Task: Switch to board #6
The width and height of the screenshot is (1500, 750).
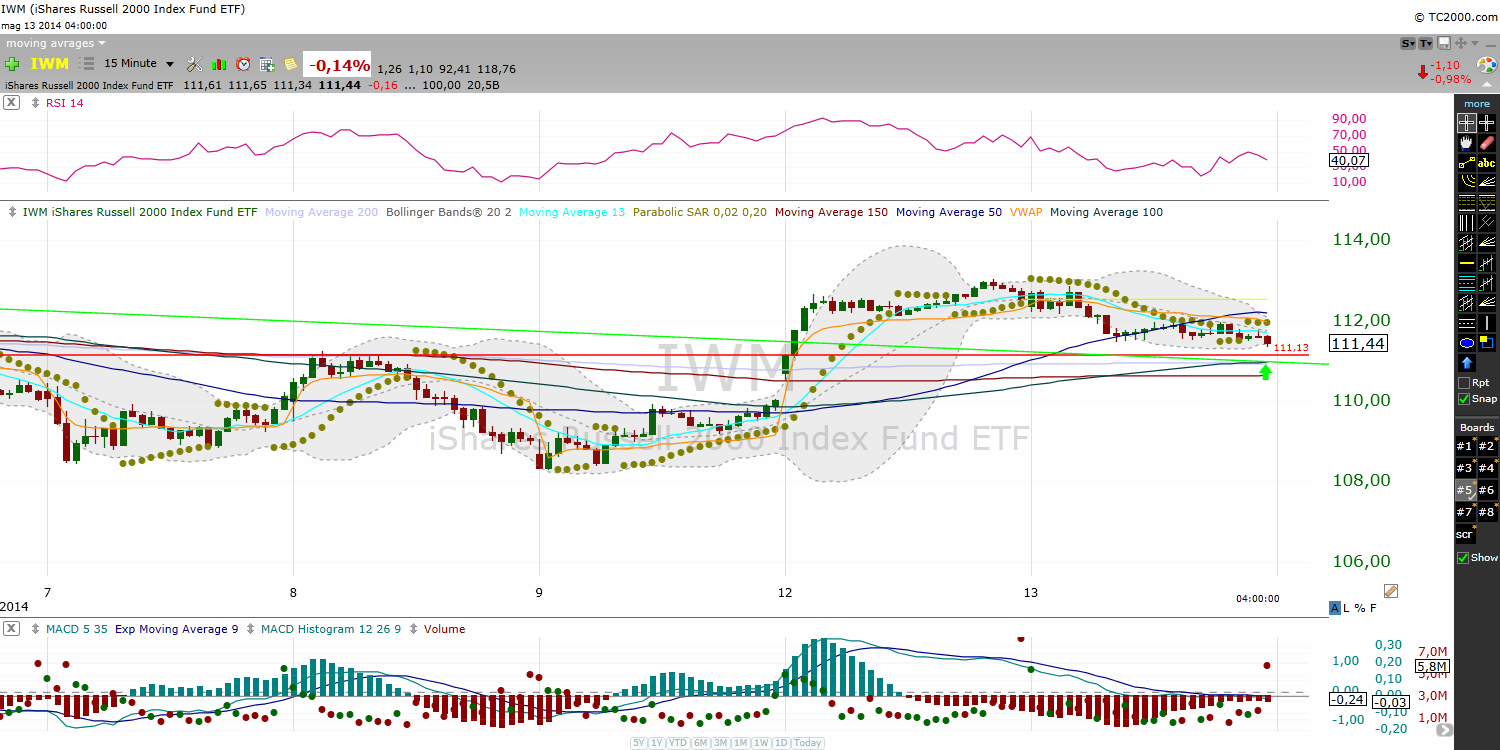Action: pyautogui.click(x=1488, y=490)
